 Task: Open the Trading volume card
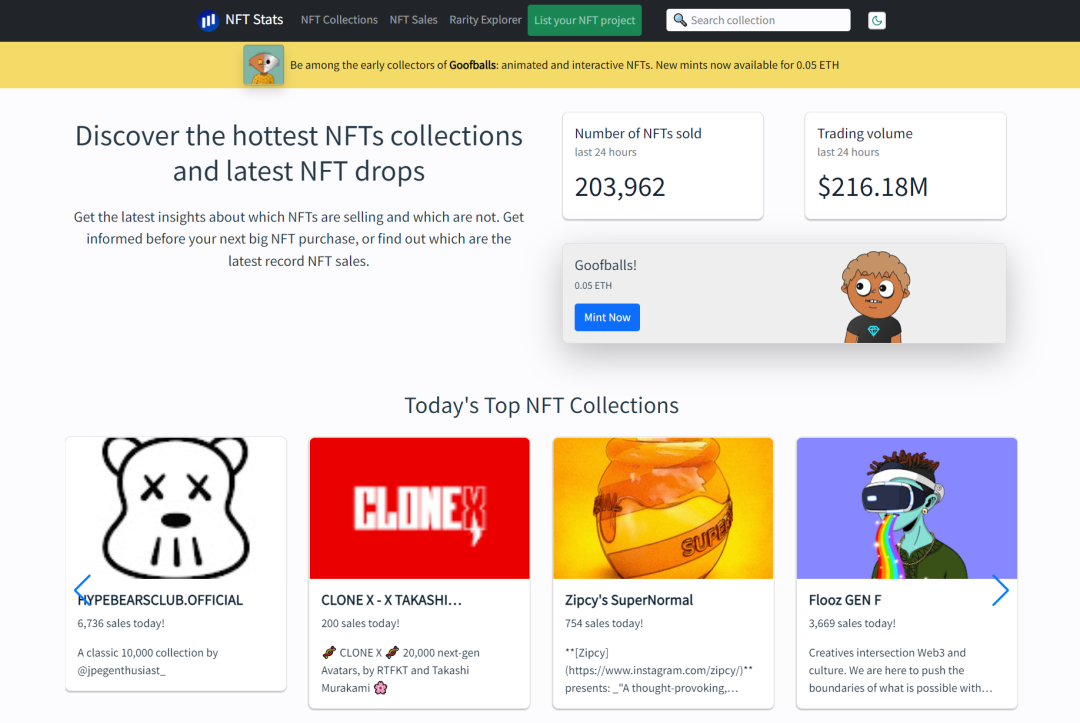pos(905,166)
